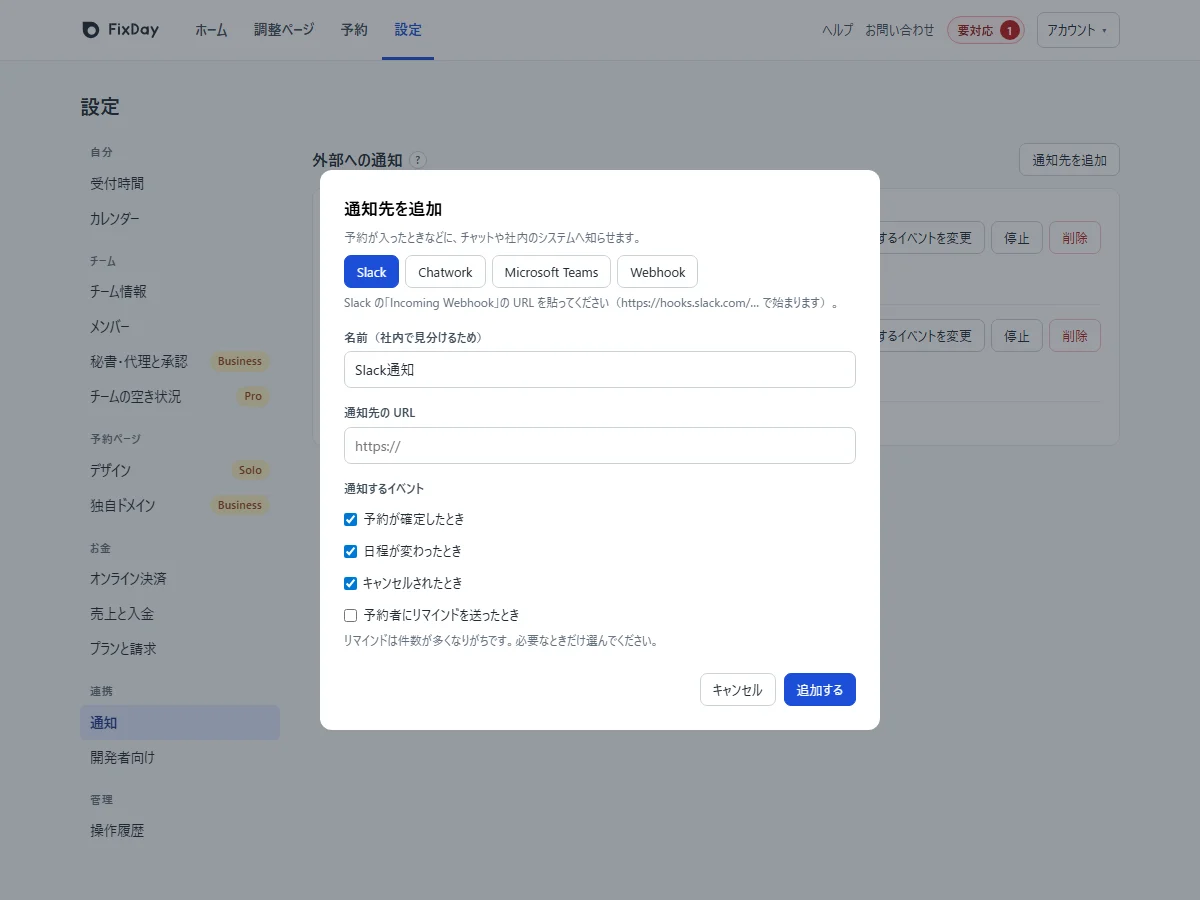Toggle the 予約が確定したとき checkbox
This screenshot has height=900, width=1200.
[x=350, y=519]
